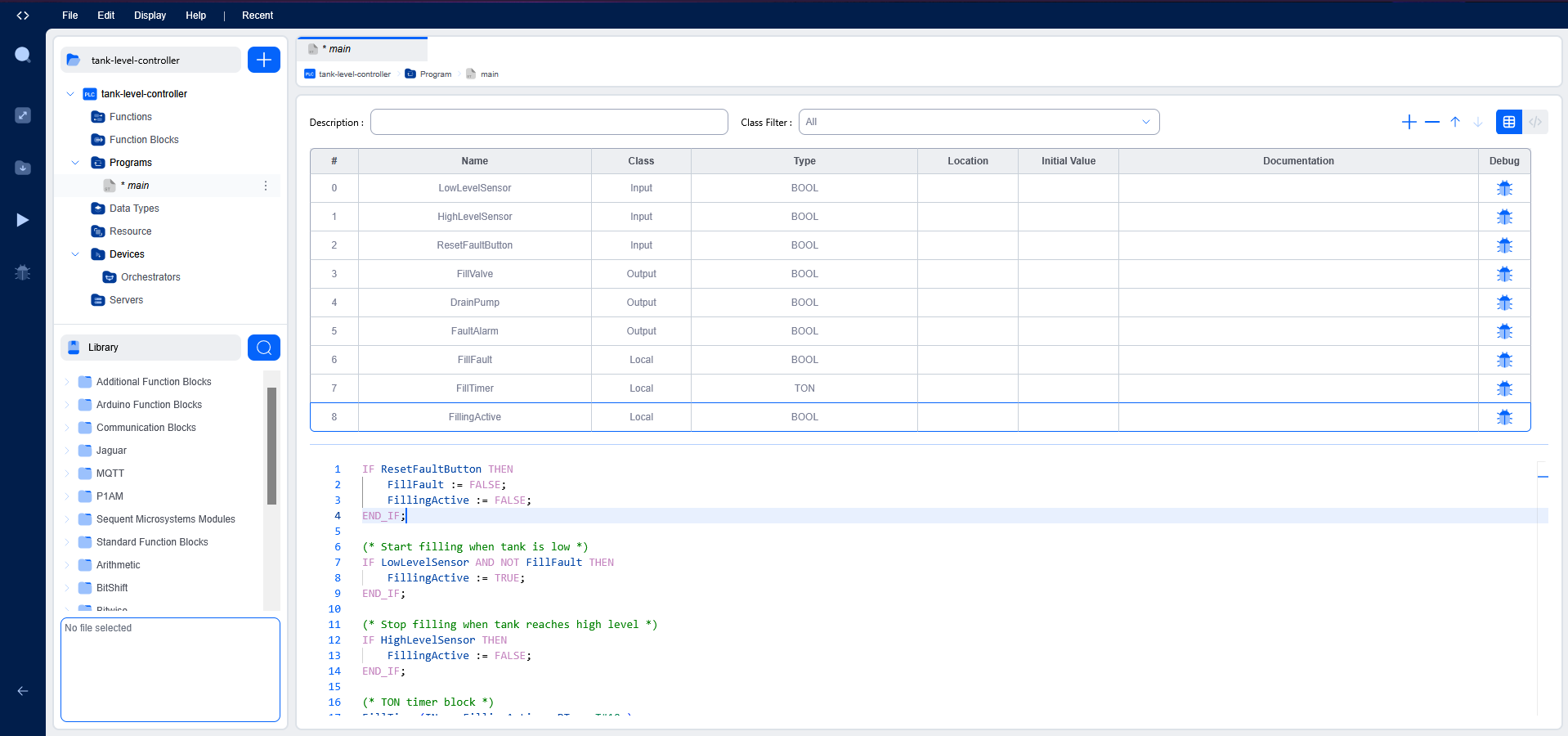Move the variable down with the down arrow
The image size is (1568, 736).
coord(1478,122)
